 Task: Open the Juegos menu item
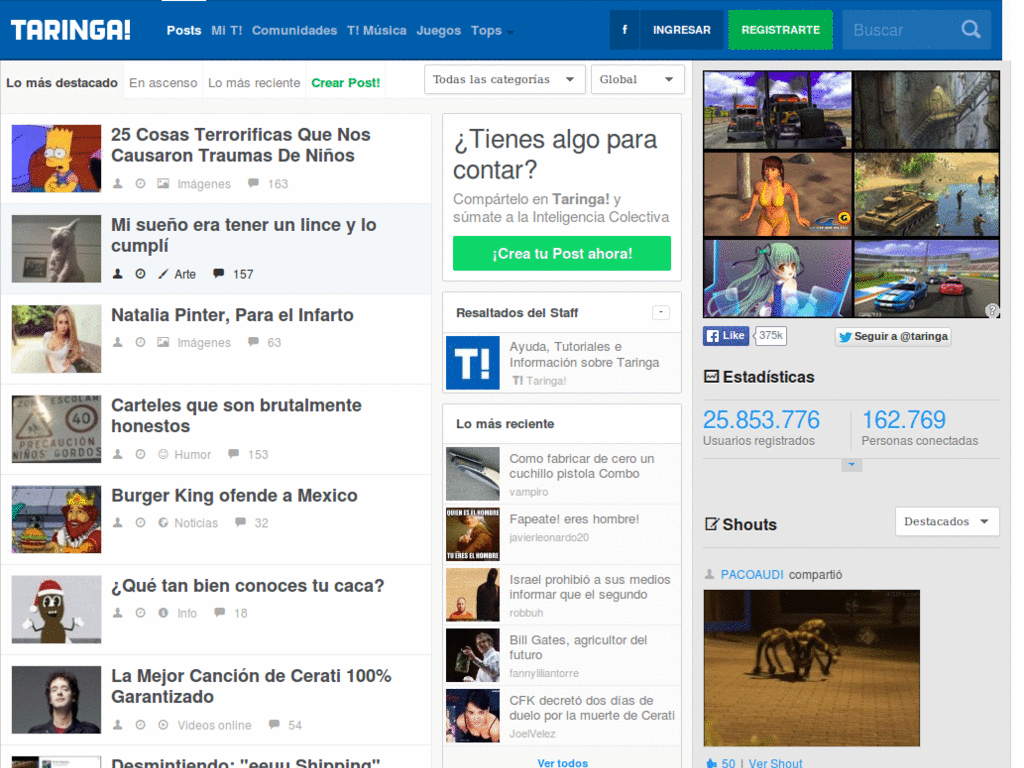pos(439,30)
